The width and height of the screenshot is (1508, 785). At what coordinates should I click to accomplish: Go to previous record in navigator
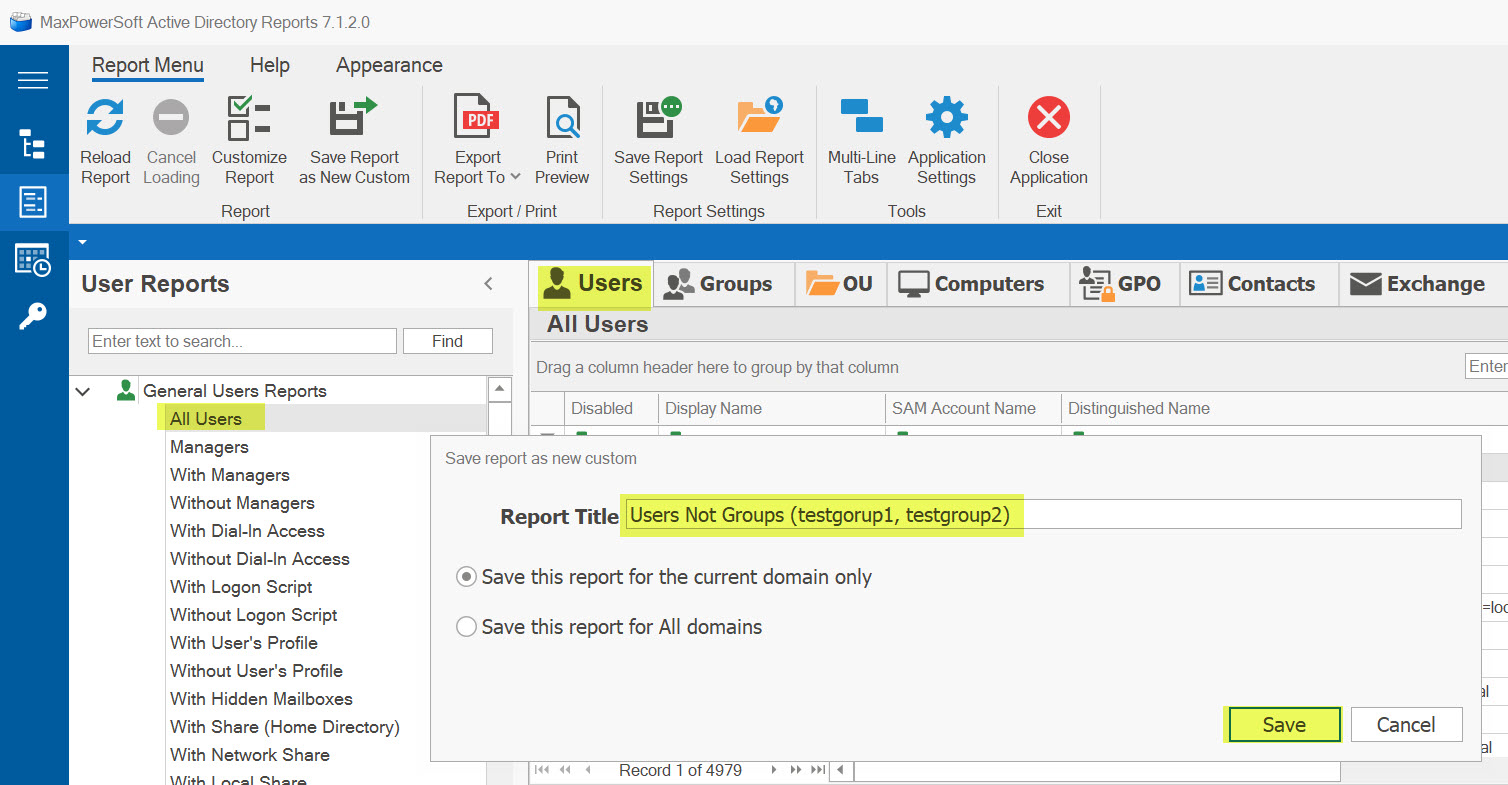click(x=588, y=770)
